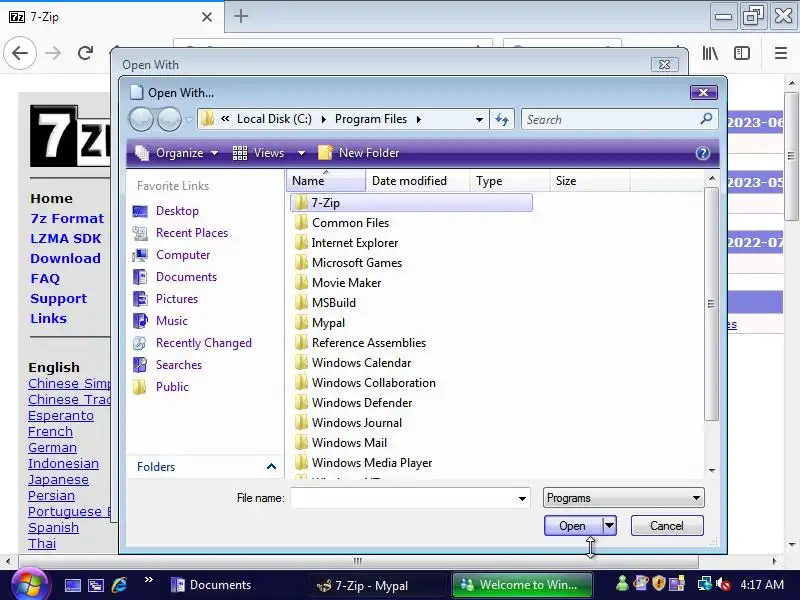
Task: Click the browser reload icon
Action: (x=85, y=53)
